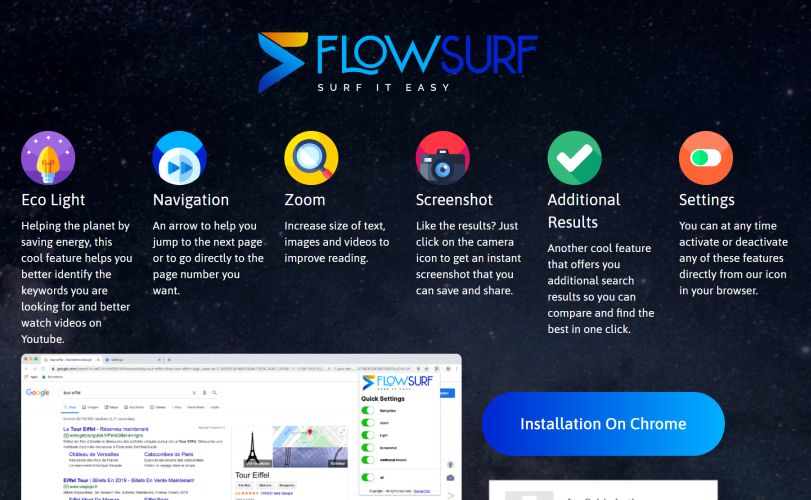
Task: Click the Eco Light lightbulb icon
Action: point(48,158)
